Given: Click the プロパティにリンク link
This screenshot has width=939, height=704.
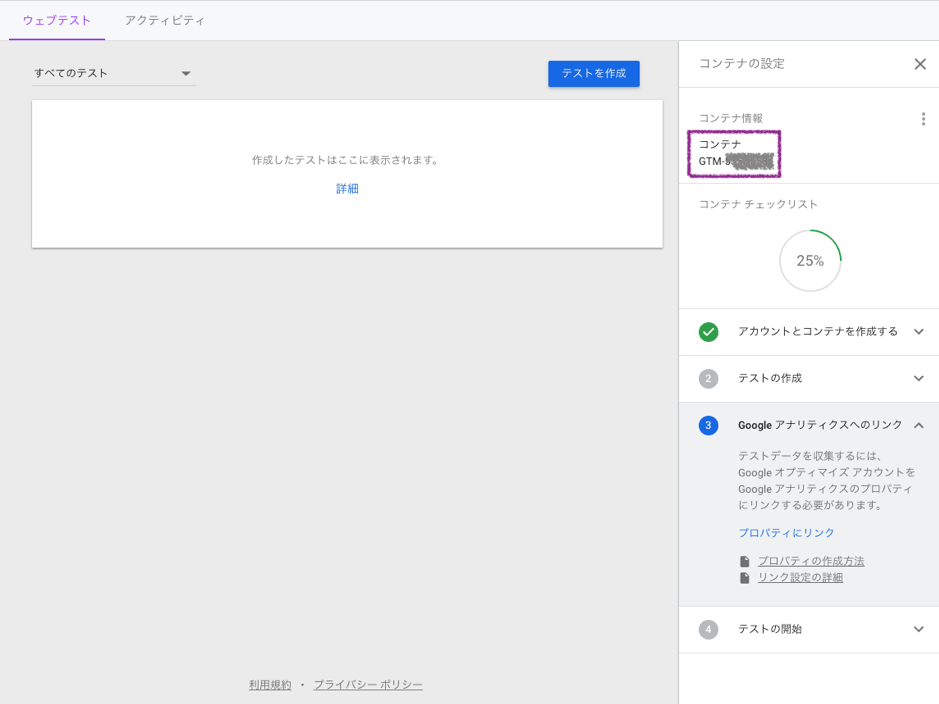Looking at the screenshot, I should (786, 533).
